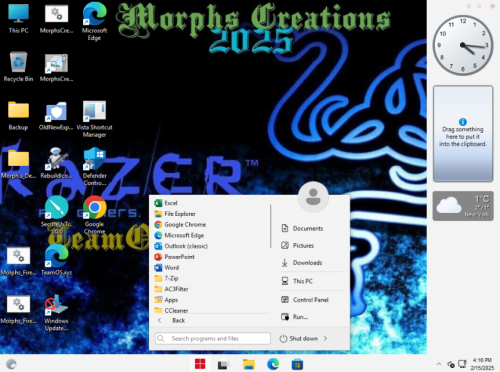500x372 pixels.
Task: Show hidden system tray icons
Action: pyautogui.click(x=439, y=364)
